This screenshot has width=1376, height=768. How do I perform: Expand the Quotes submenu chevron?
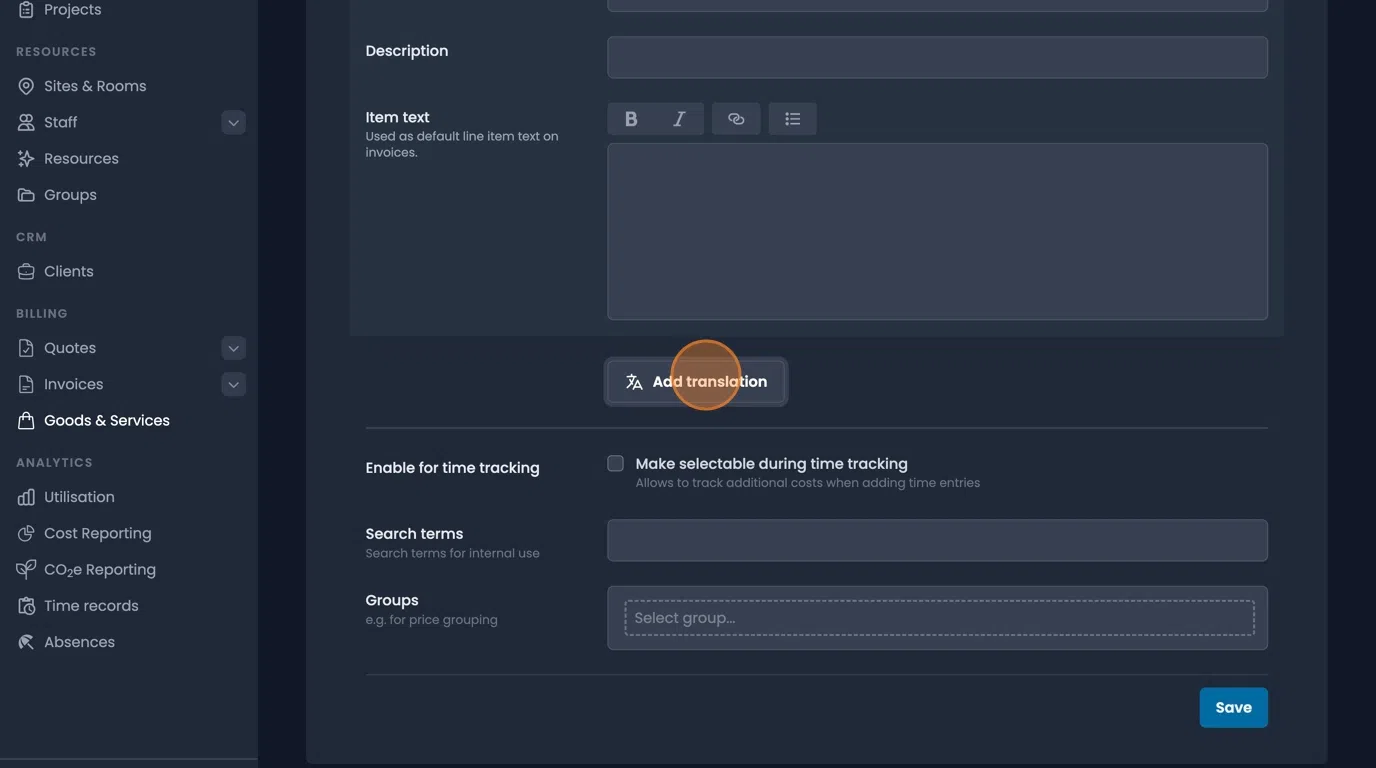click(232, 347)
